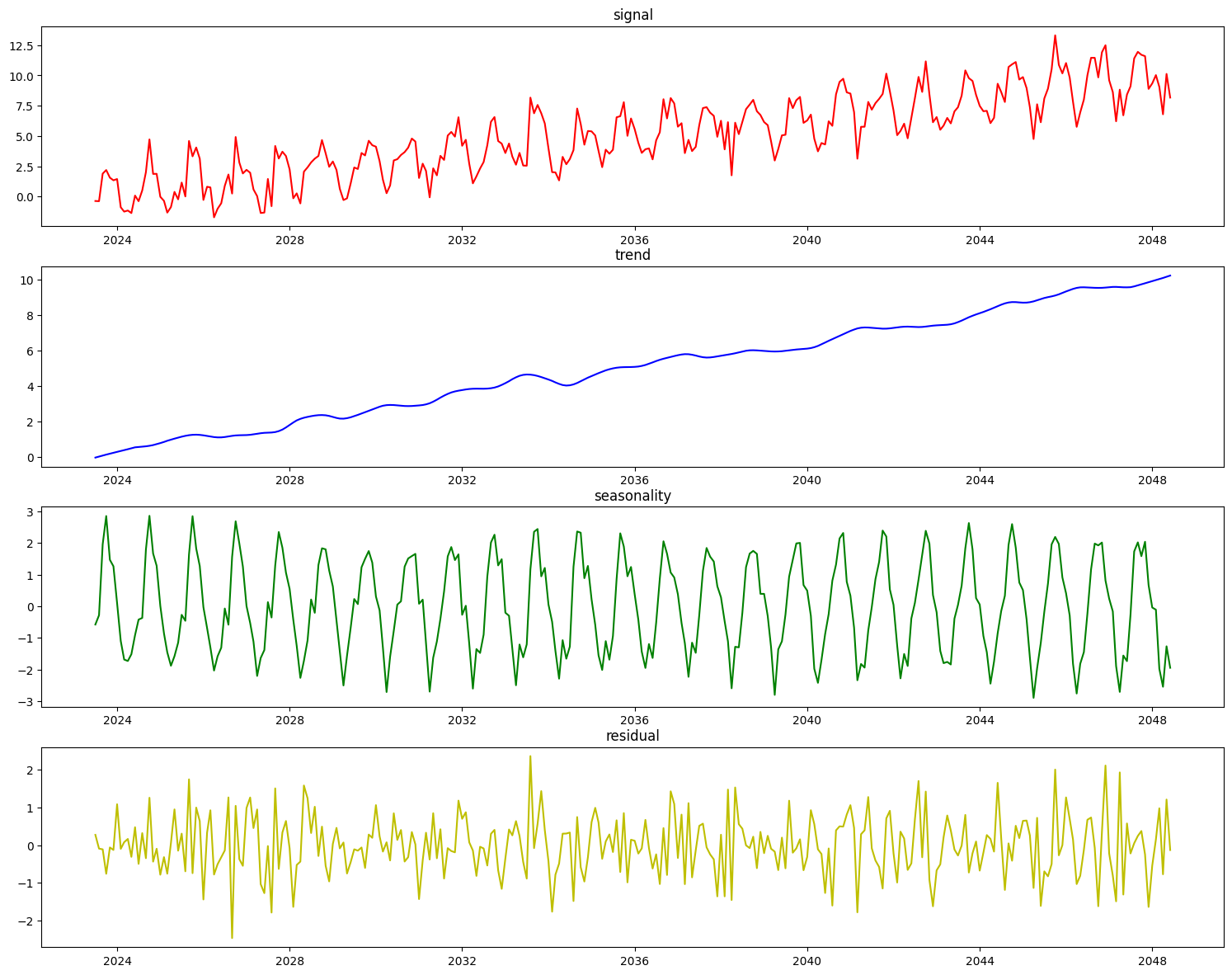Select the 1 y-axis label on seasonality plot

point(30,576)
